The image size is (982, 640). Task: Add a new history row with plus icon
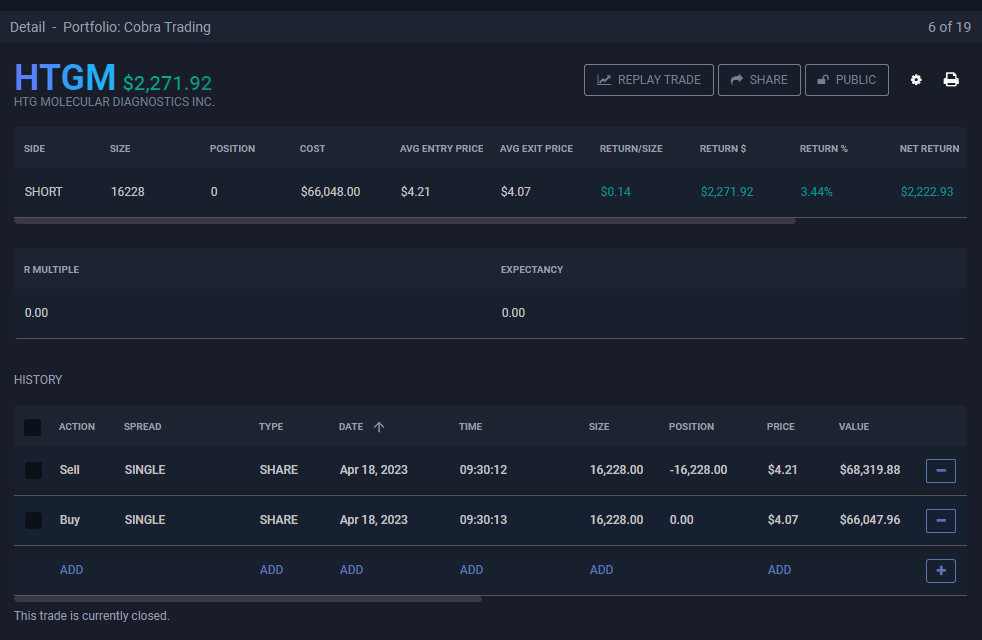click(x=941, y=570)
